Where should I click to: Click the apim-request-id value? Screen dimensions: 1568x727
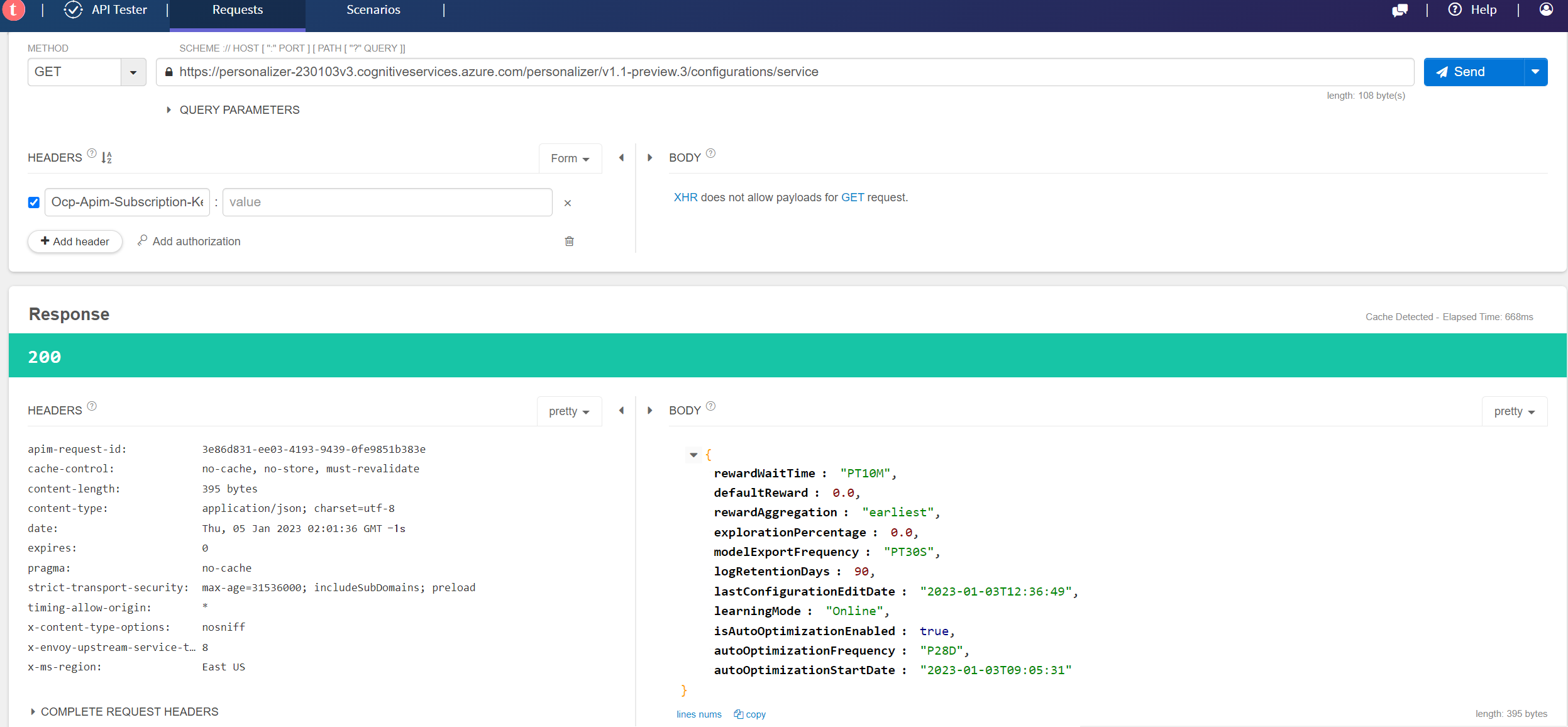[314, 449]
